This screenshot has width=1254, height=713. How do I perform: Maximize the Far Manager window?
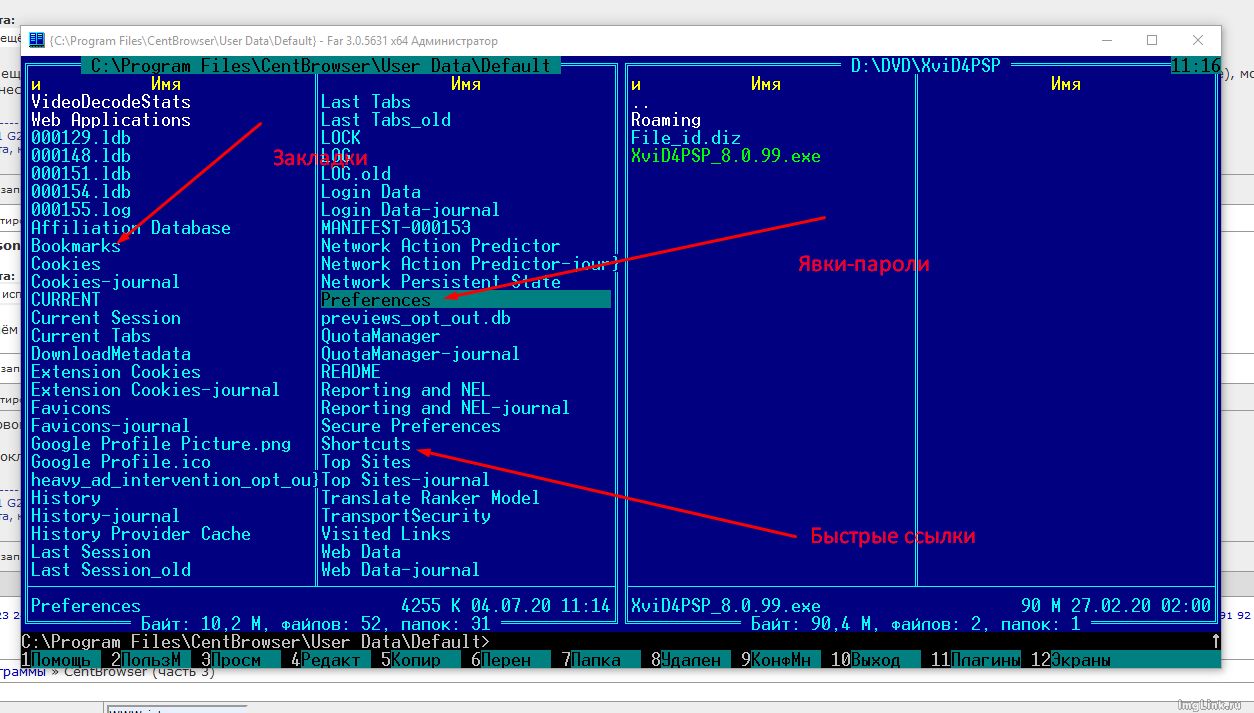1152,41
